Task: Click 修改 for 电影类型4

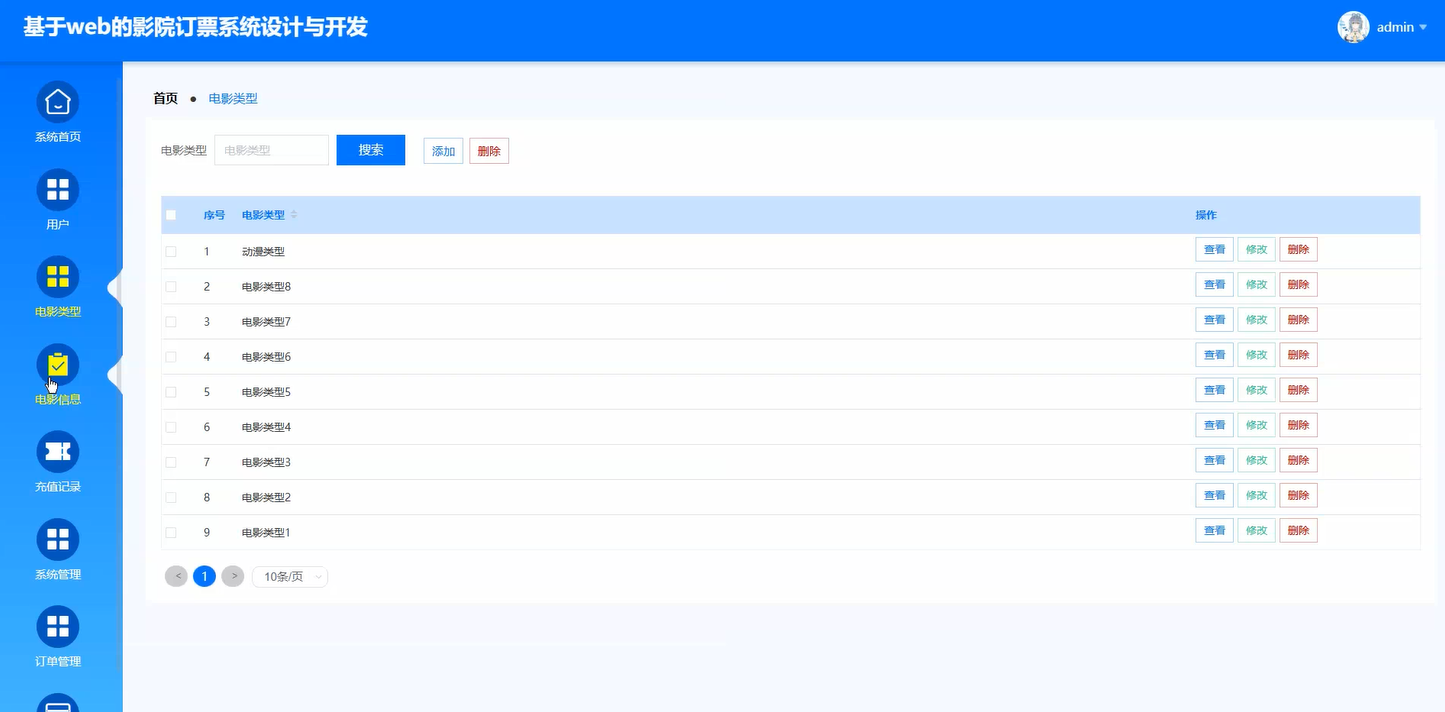Action: 1256,425
